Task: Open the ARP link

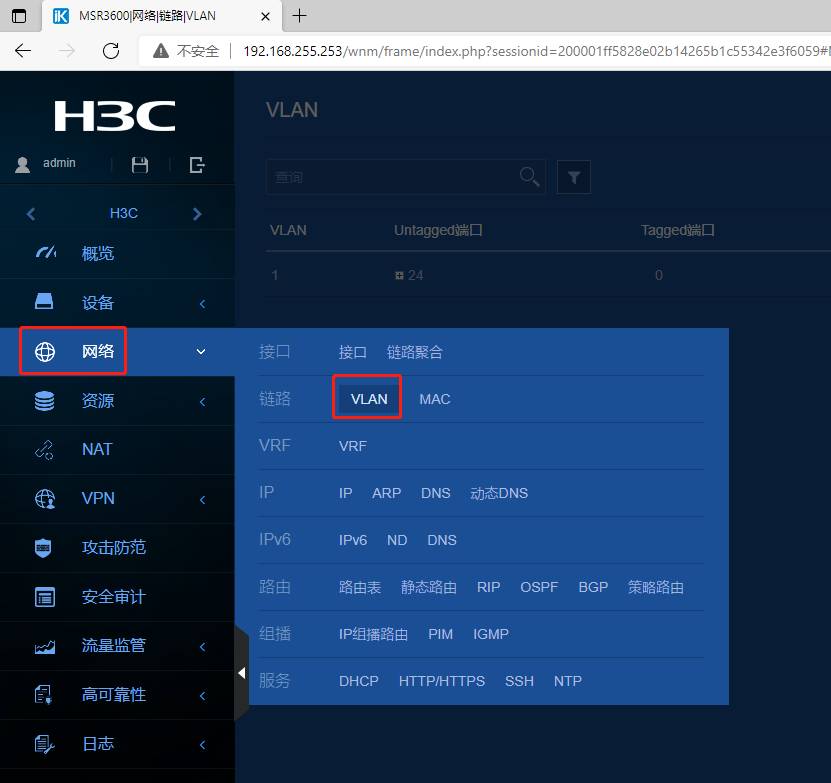Action: pyautogui.click(x=386, y=493)
